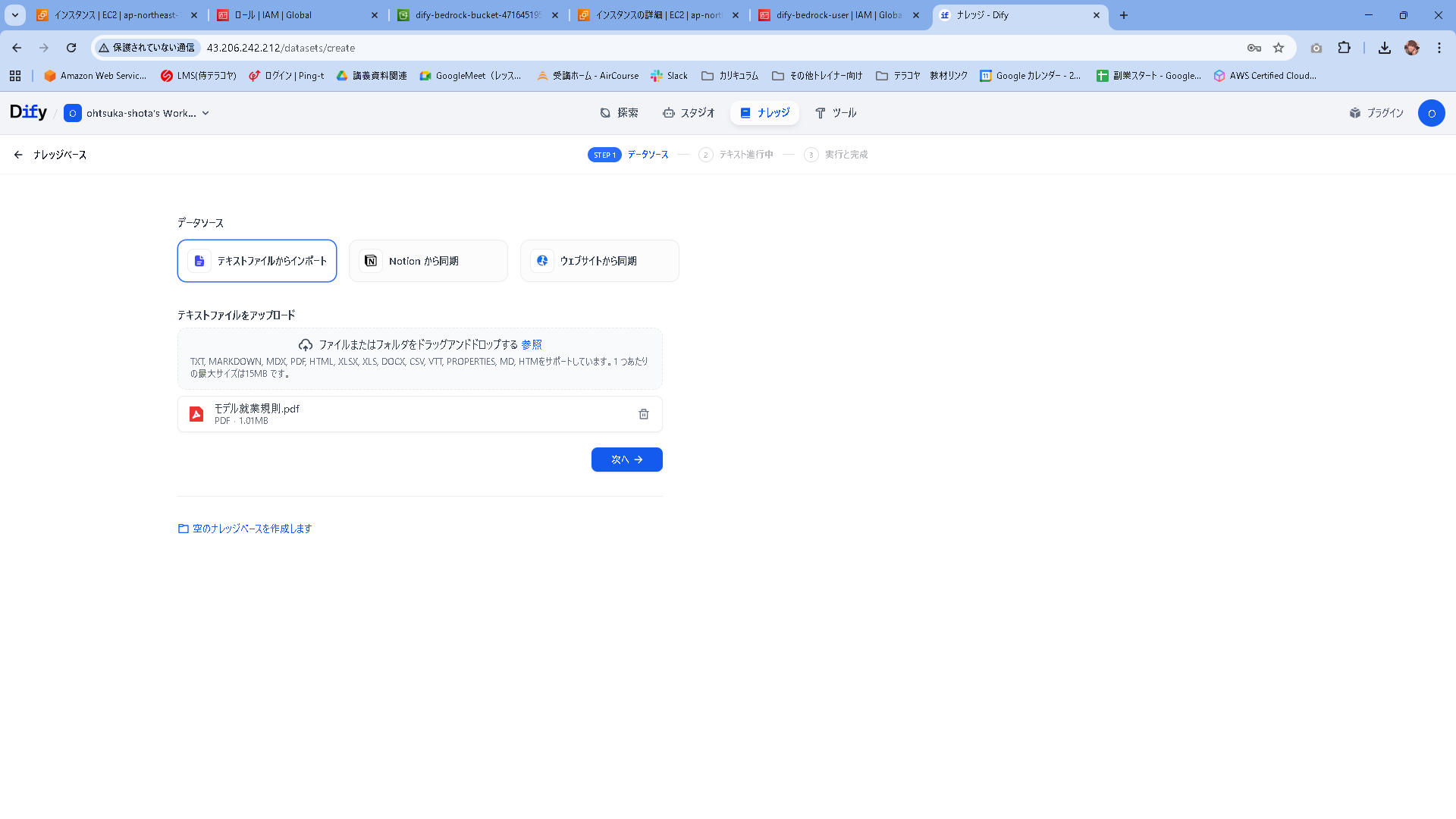Image resolution: width=1456 pixels, height=819 pixels.
Task: Click the back arrow beside ナレッジベース
Action: [18, 154]
